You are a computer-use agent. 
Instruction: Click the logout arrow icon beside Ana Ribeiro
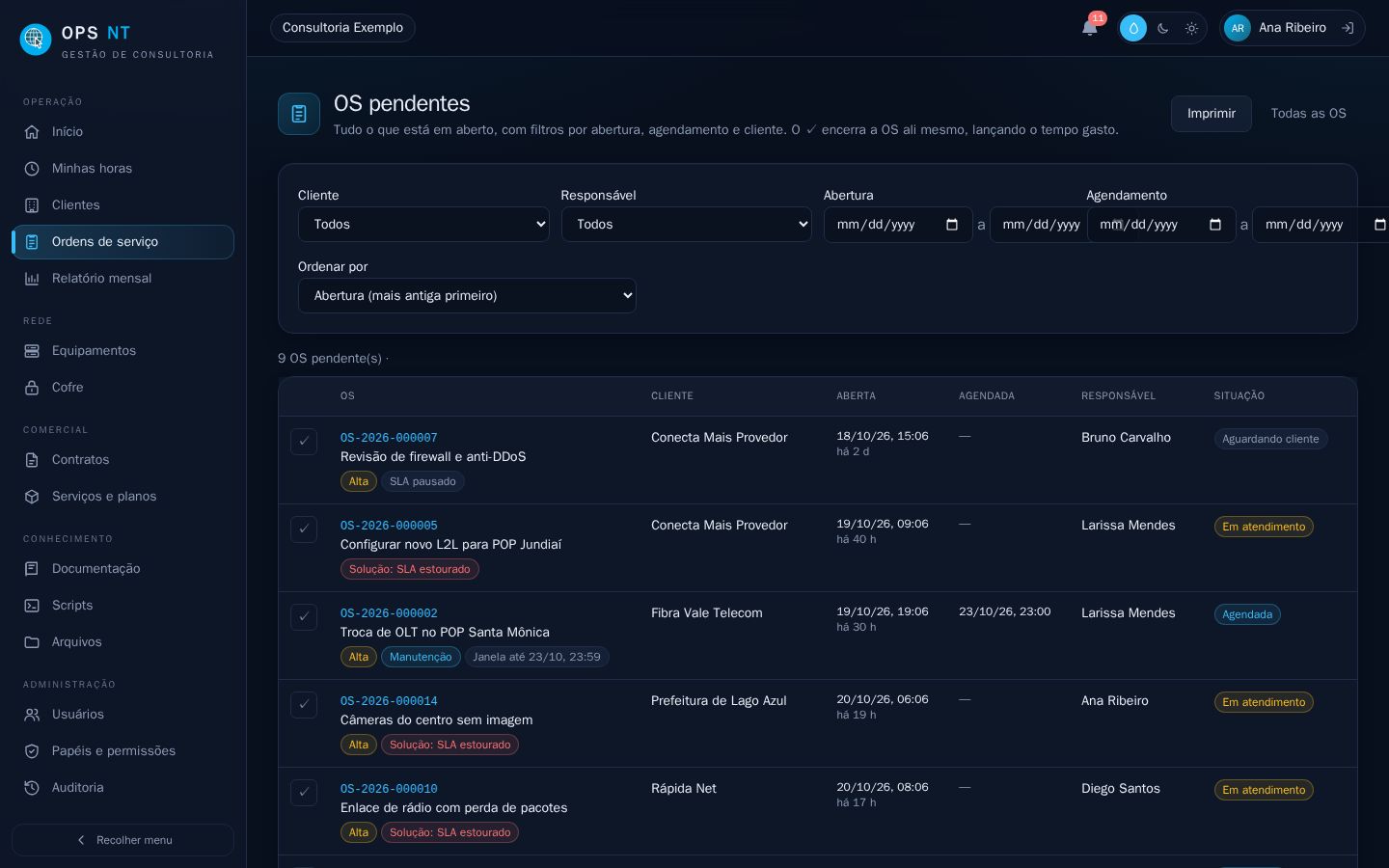click(1348, 28)
